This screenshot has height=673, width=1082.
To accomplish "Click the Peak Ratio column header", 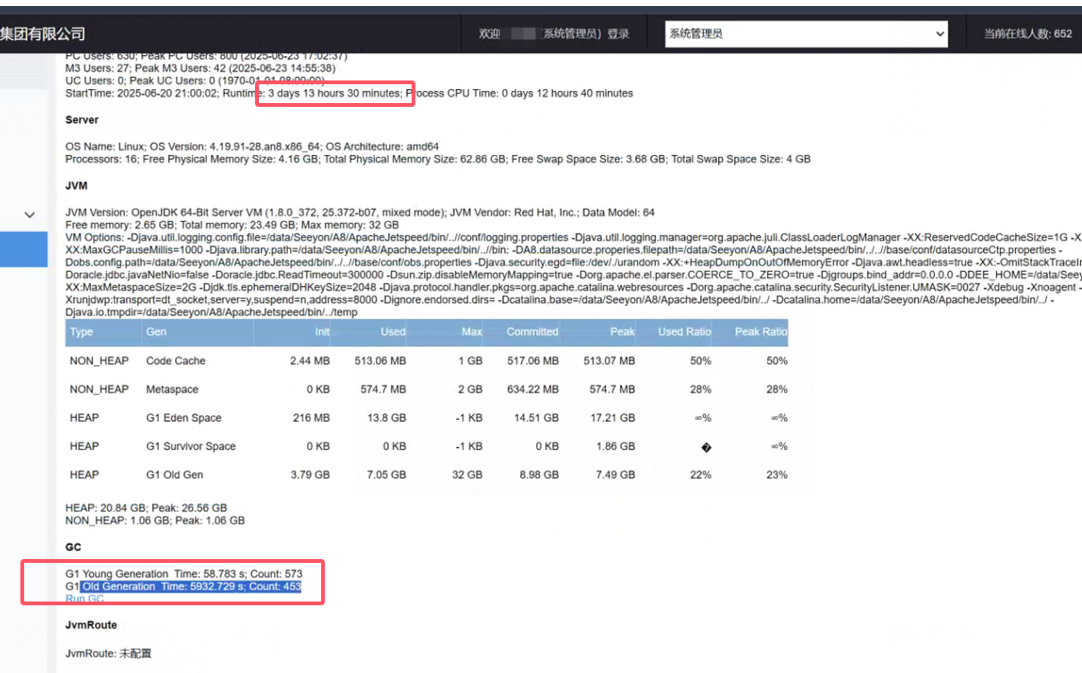I will [760, 332].
